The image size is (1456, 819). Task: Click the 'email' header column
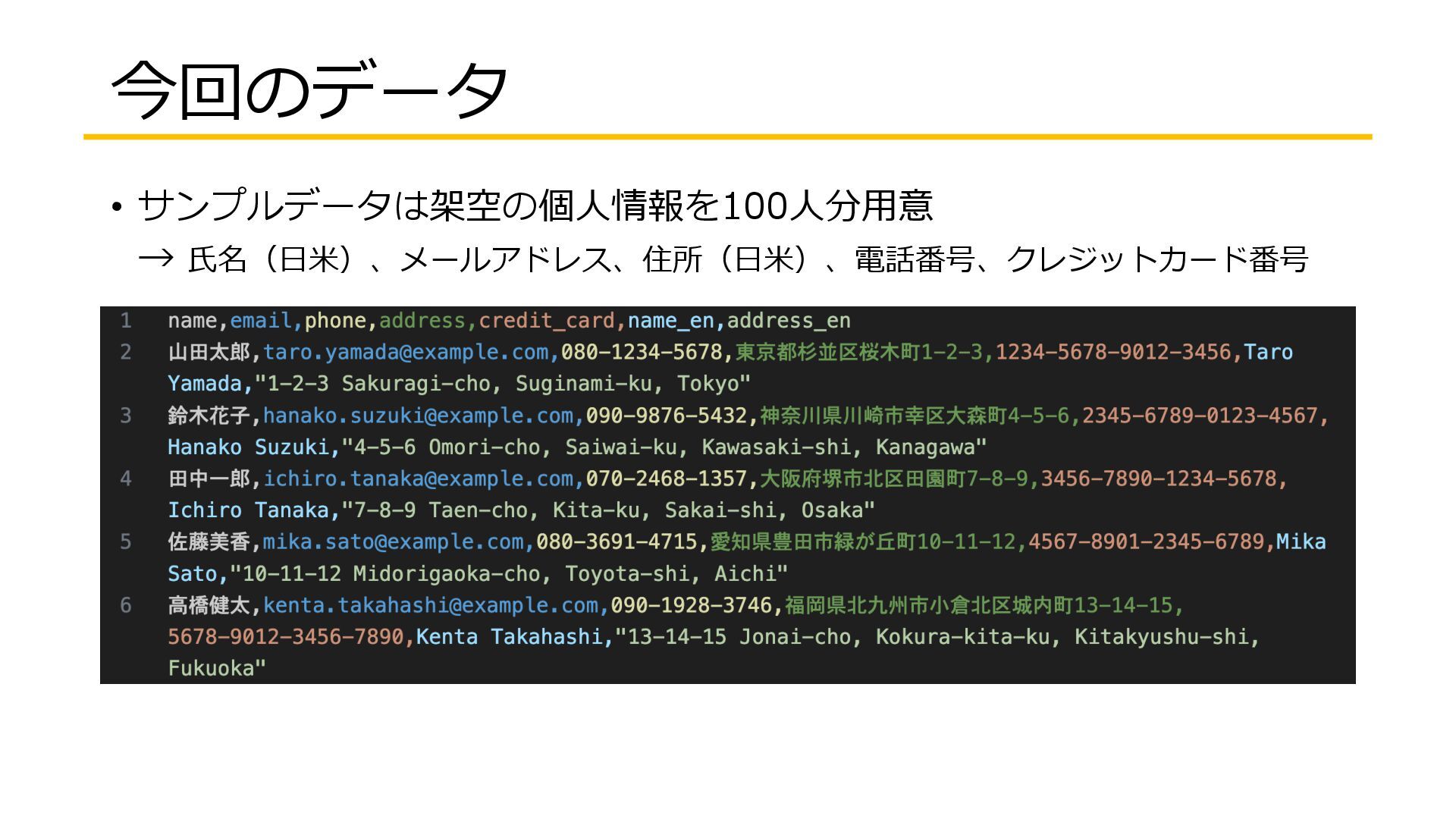[x=261, y=321]
